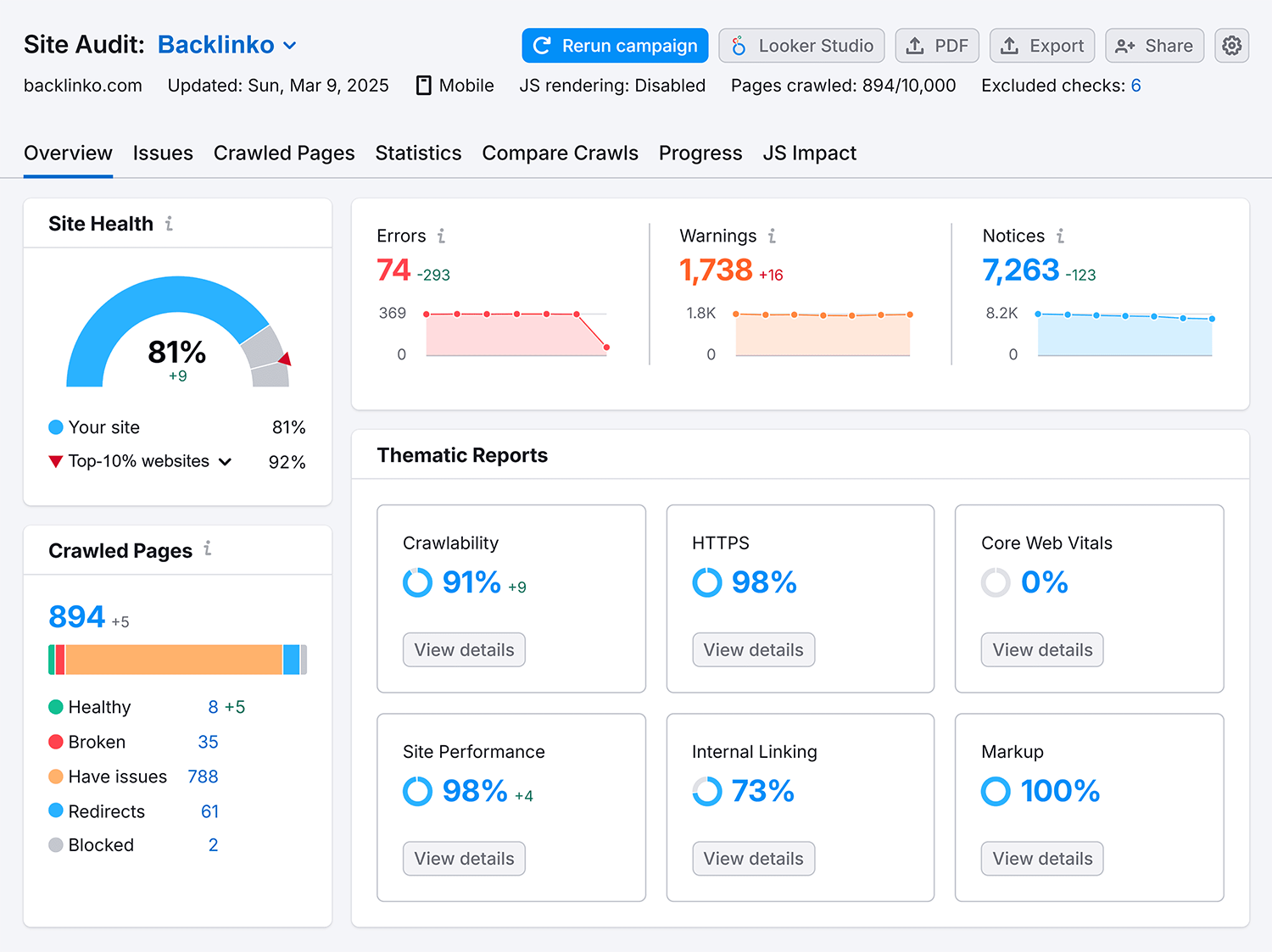Image resolution: width=1272 pixels, height=952 pixels.
Task: Click the Site Health gauge chart
Action: point(178,331)
